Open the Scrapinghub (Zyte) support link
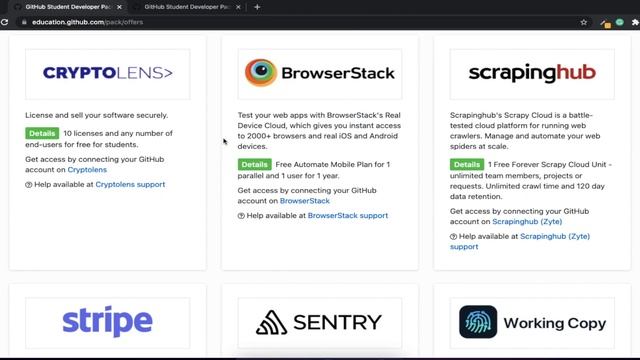Screen dimensions: 640x360 520,241
